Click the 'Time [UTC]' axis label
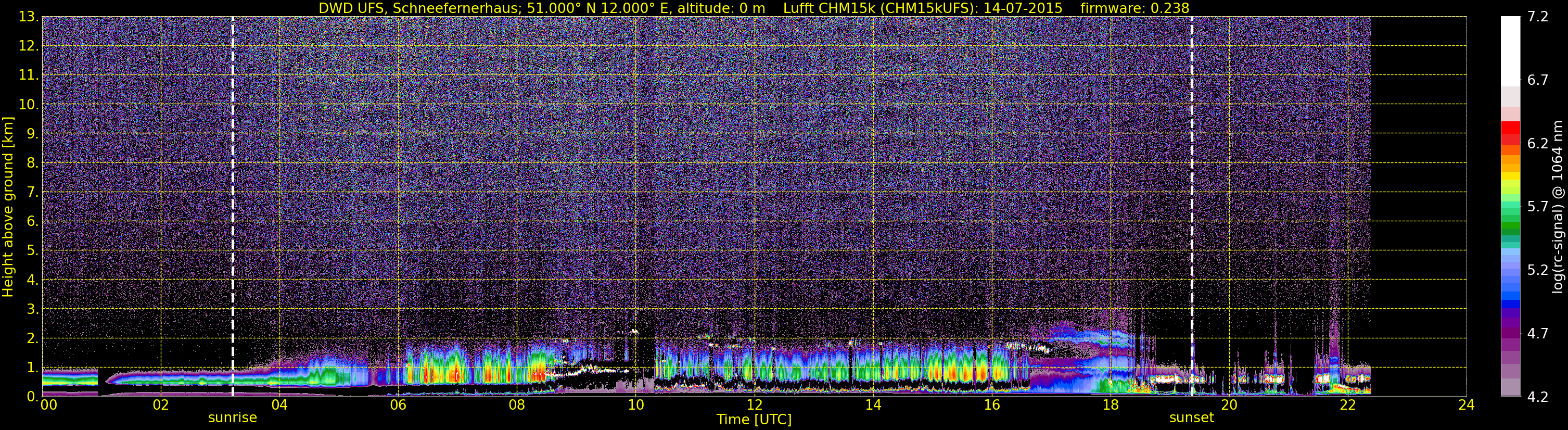1568x430 pixels. 754,419
